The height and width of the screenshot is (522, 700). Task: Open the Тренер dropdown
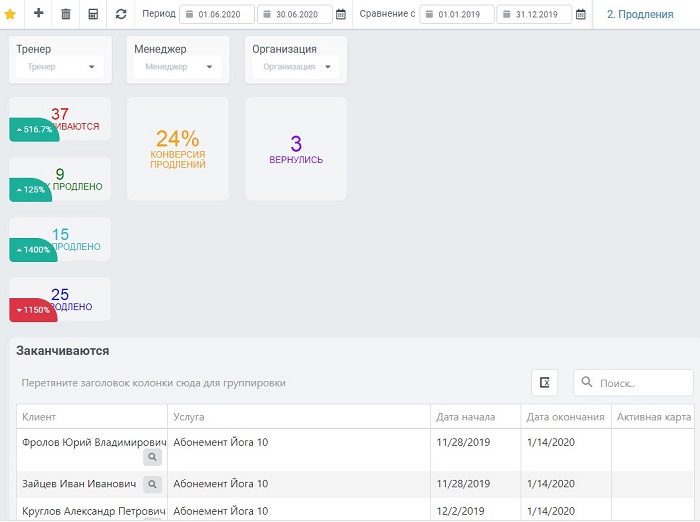pyautogui.click(x=60, y=67)
